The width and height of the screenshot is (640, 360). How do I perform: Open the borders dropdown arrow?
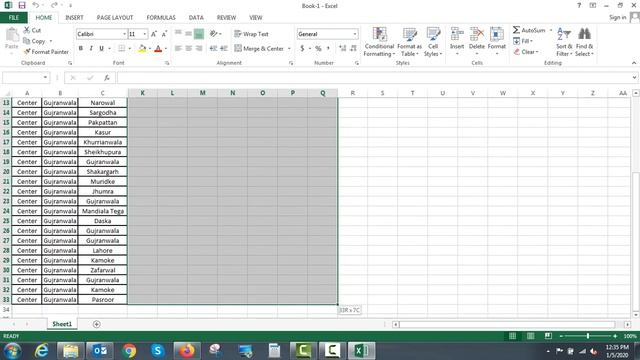129,49
